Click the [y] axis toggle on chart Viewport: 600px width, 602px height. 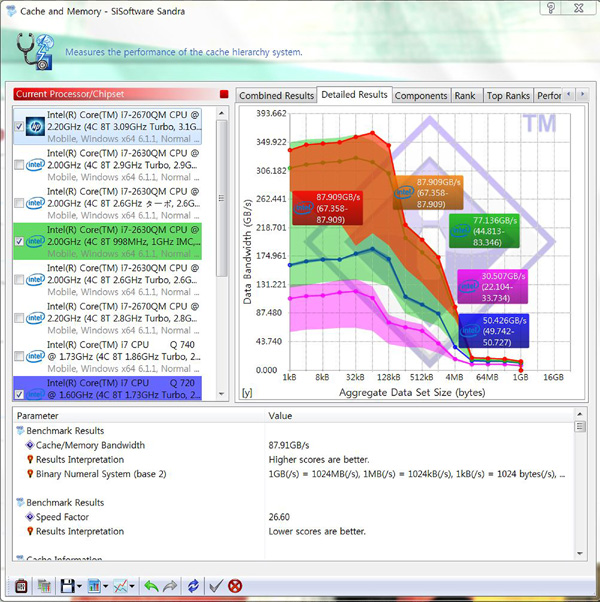pos(247,393)
